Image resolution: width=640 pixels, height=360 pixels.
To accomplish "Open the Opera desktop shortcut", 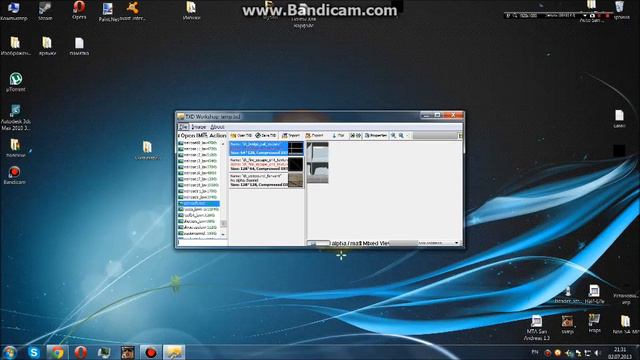I will (79, 10).
